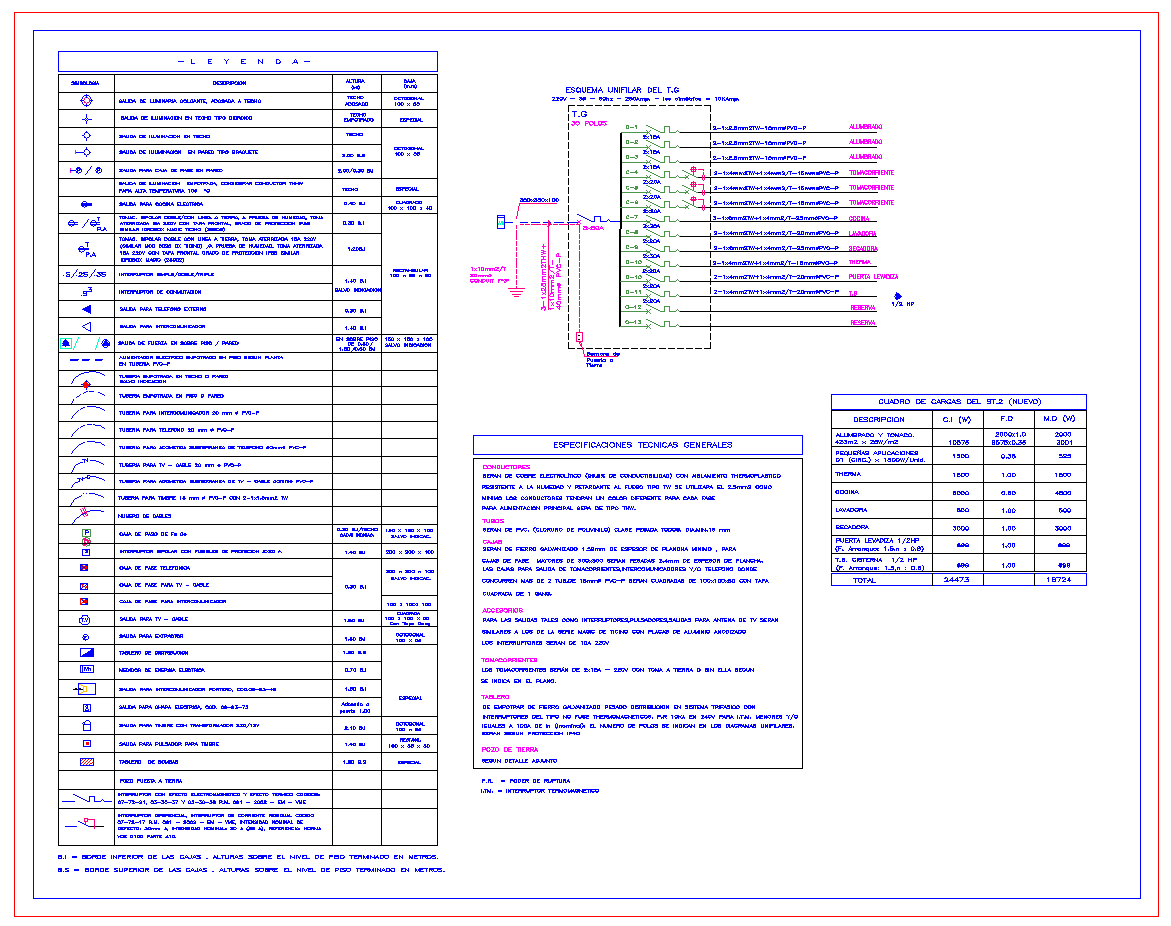Select the POZO DE TIERRA specification heading

510,749
